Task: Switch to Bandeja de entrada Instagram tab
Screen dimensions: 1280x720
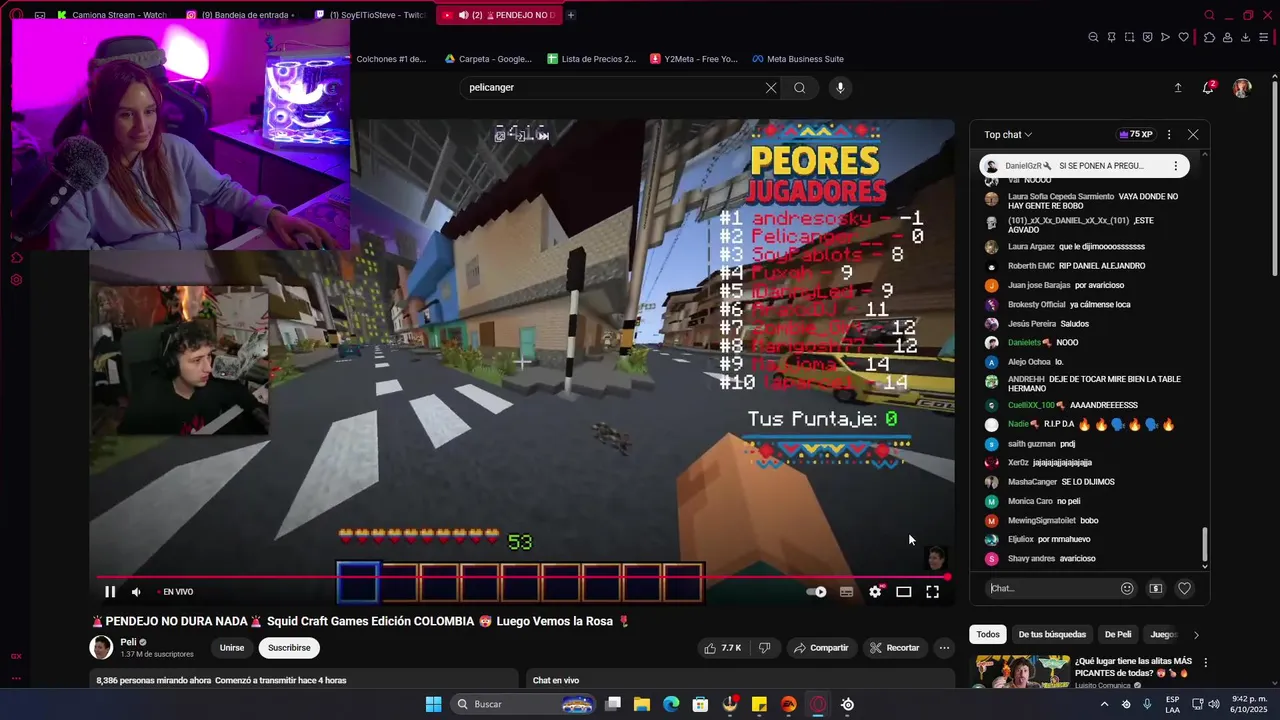Action: 241,15
